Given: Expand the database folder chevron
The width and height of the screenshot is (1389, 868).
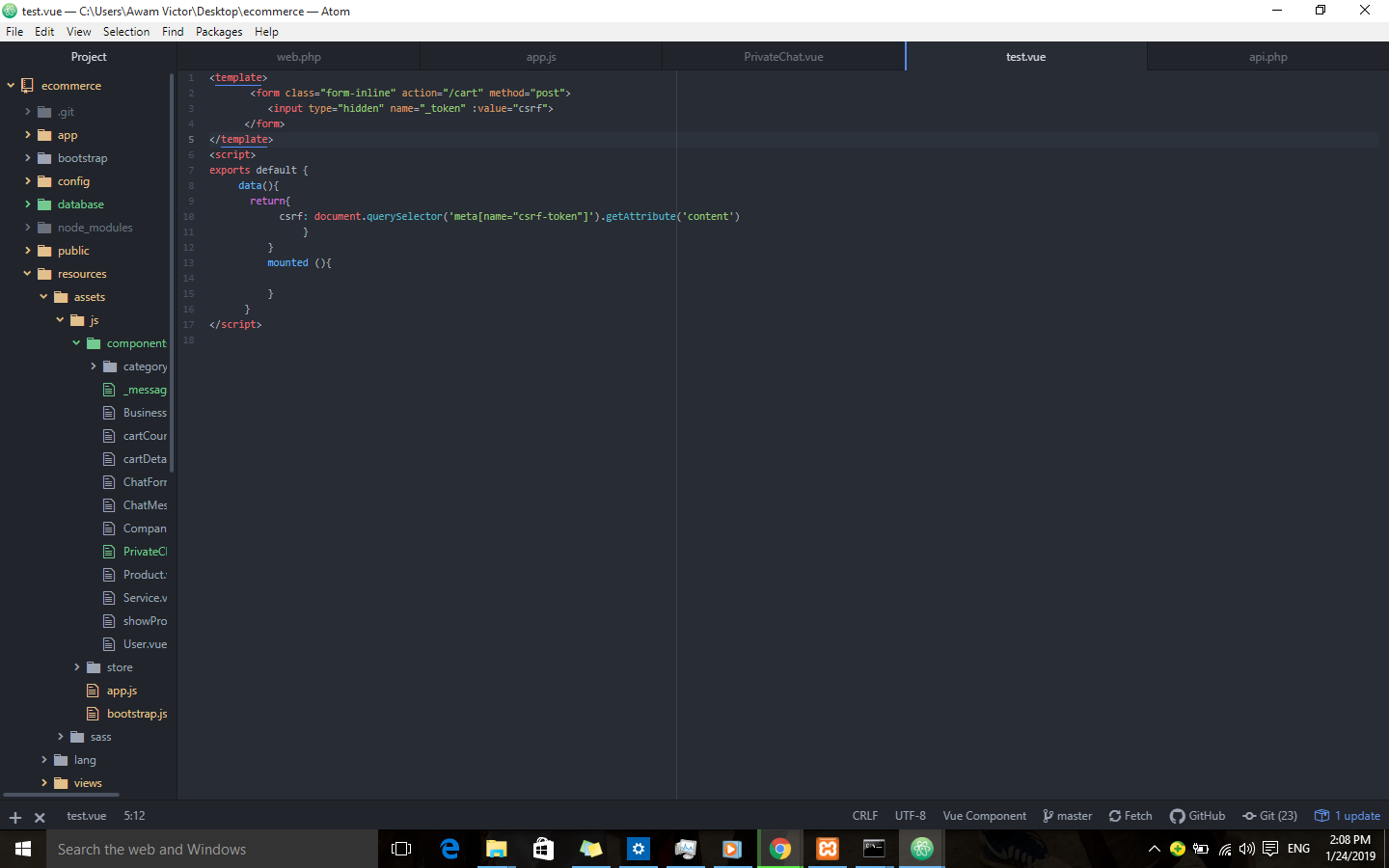Looking at the screenshot, I should coord(27,204).
